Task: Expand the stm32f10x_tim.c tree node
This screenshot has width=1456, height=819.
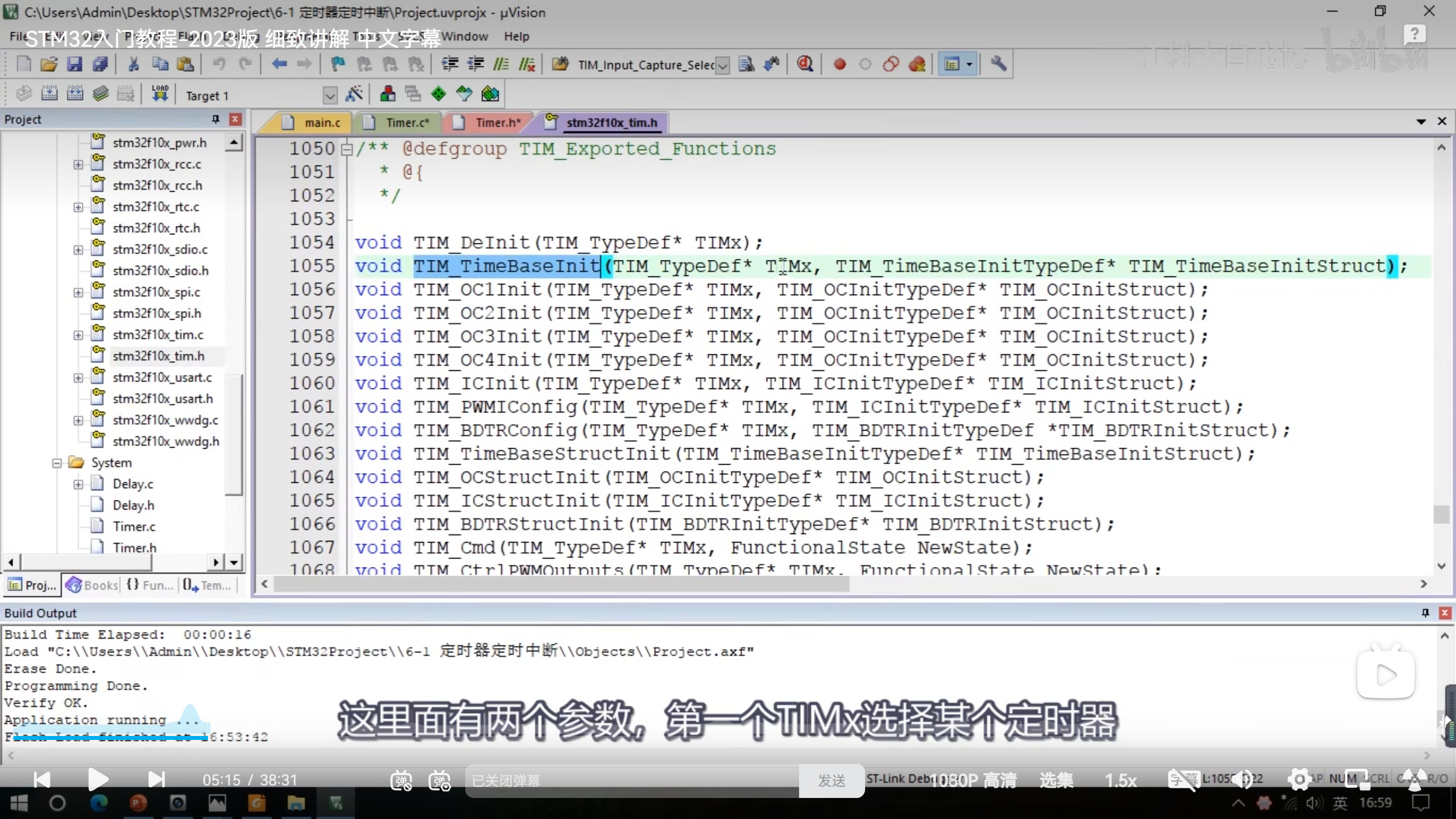Action: click(x=78, y=335)
